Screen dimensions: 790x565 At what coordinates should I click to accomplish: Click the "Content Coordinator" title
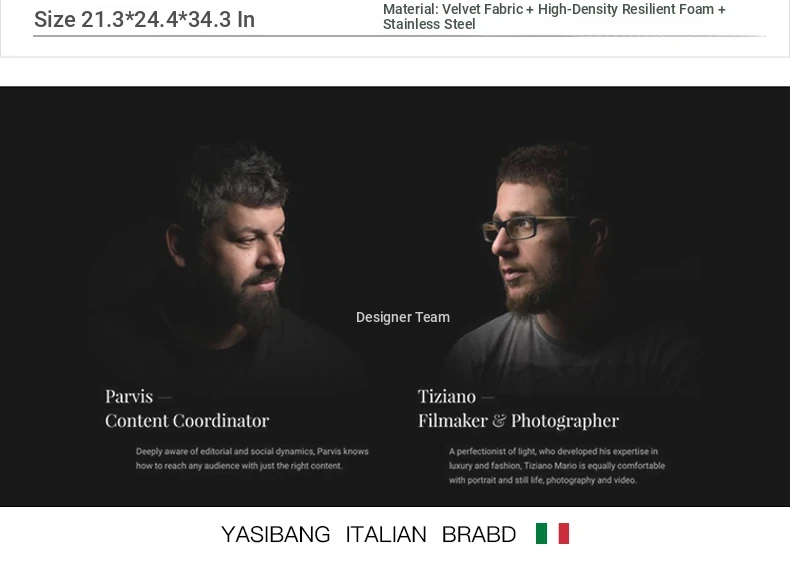187,420
